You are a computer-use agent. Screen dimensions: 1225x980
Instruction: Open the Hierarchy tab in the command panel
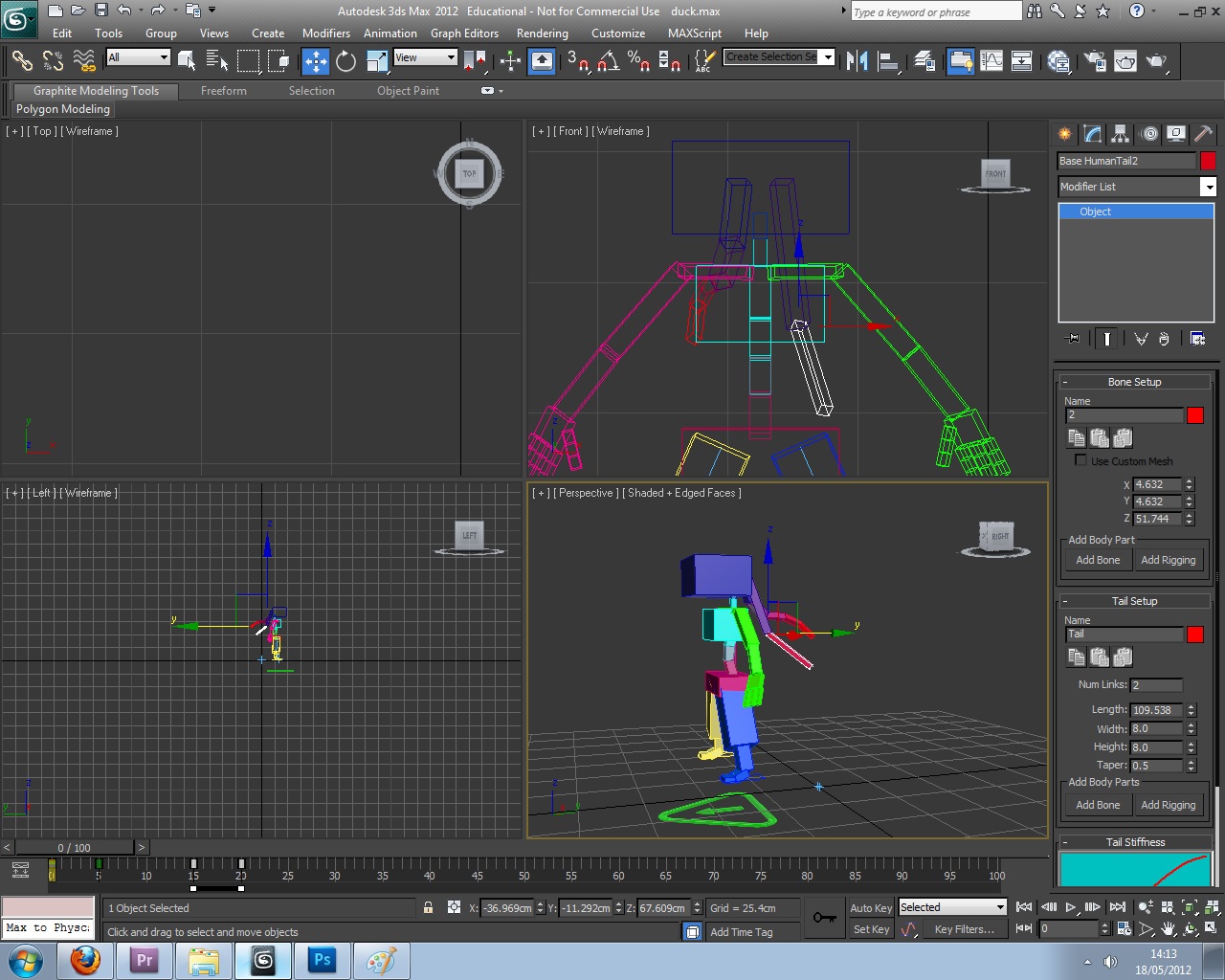(x=1120, y=134)
